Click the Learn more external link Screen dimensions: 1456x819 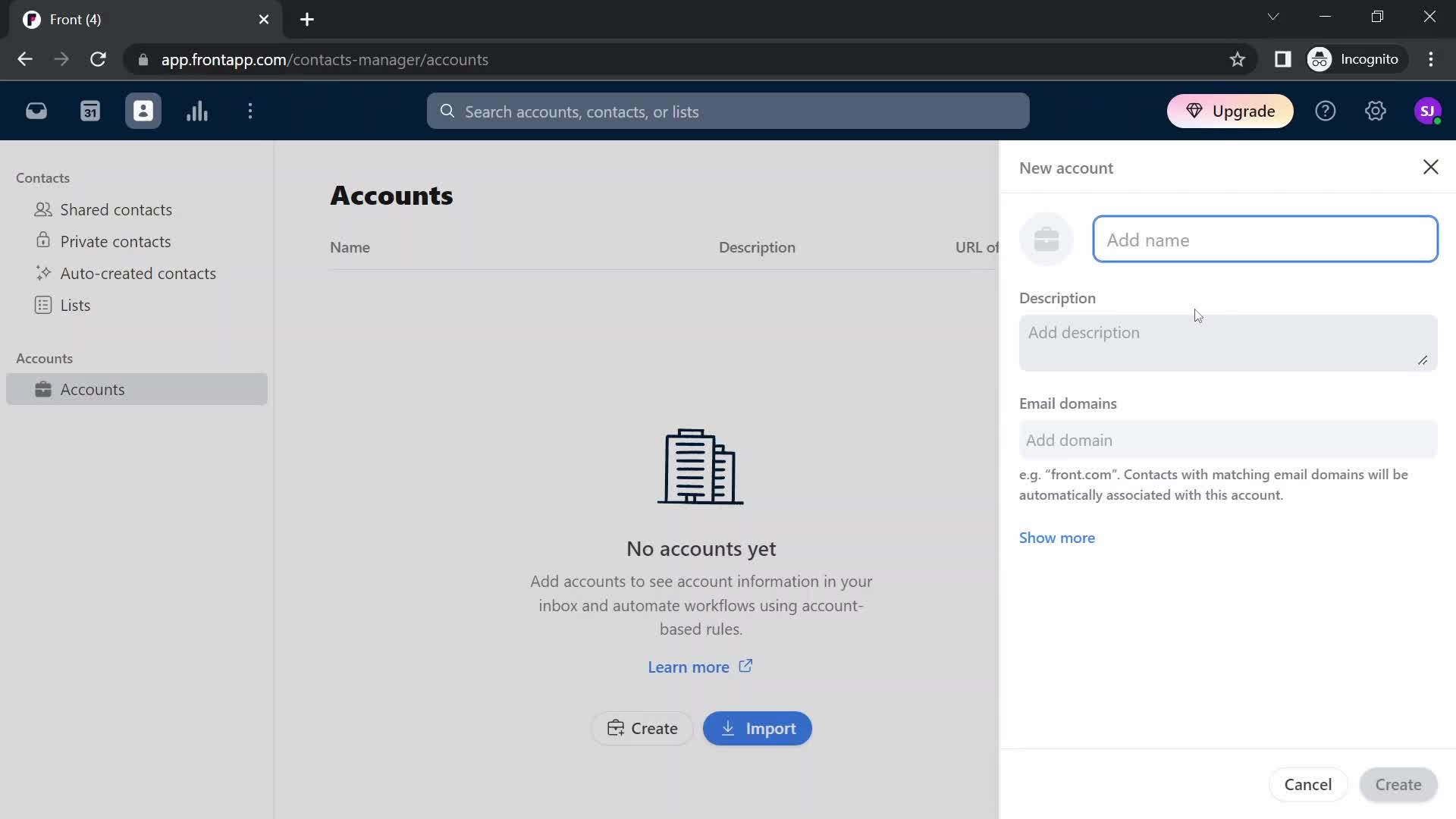coord(699,667)
